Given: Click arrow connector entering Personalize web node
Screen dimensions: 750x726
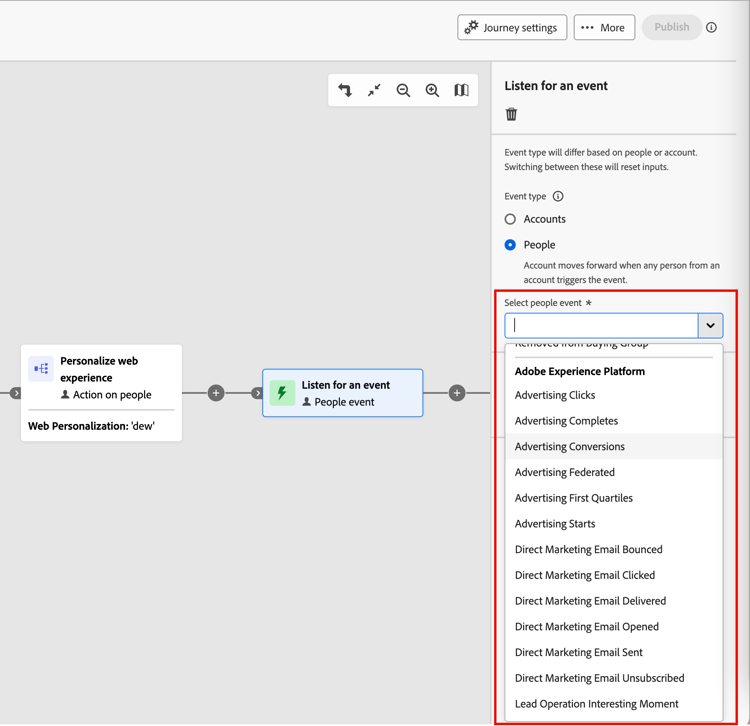Looking at the screenshot, I should click(16, 393).
